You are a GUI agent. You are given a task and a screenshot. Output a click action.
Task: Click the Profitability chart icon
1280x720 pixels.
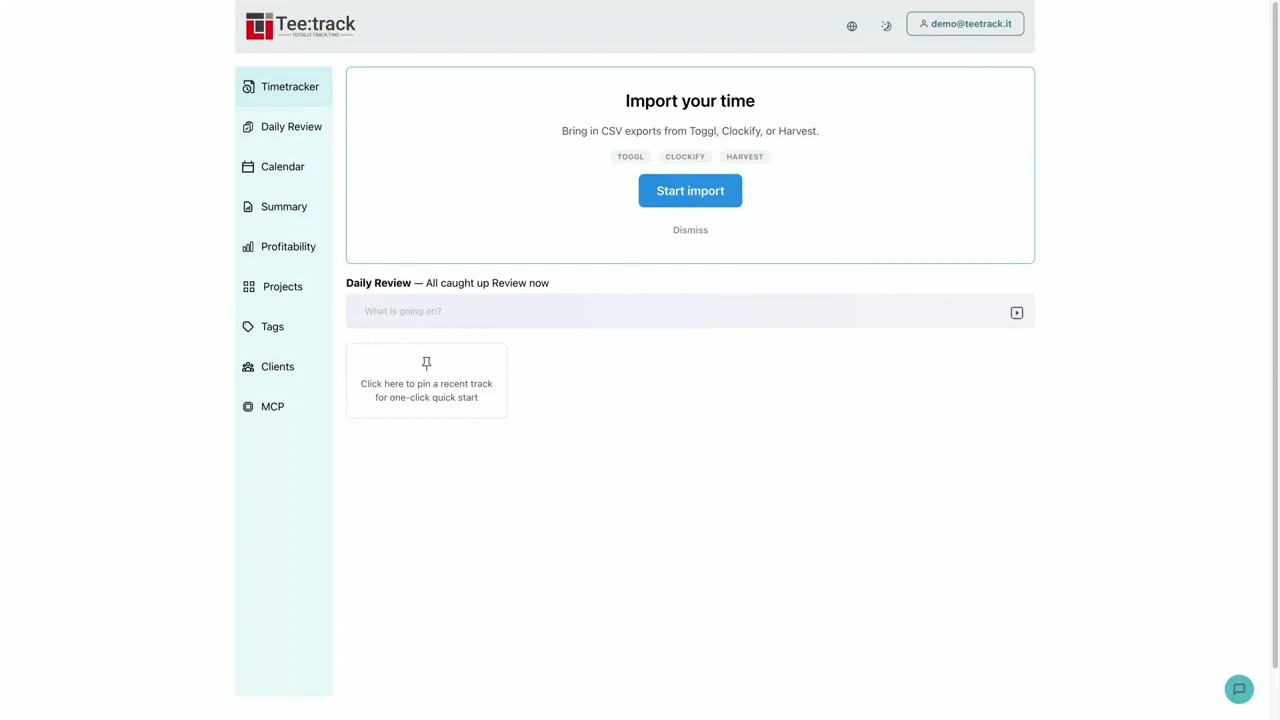point(248,247)
